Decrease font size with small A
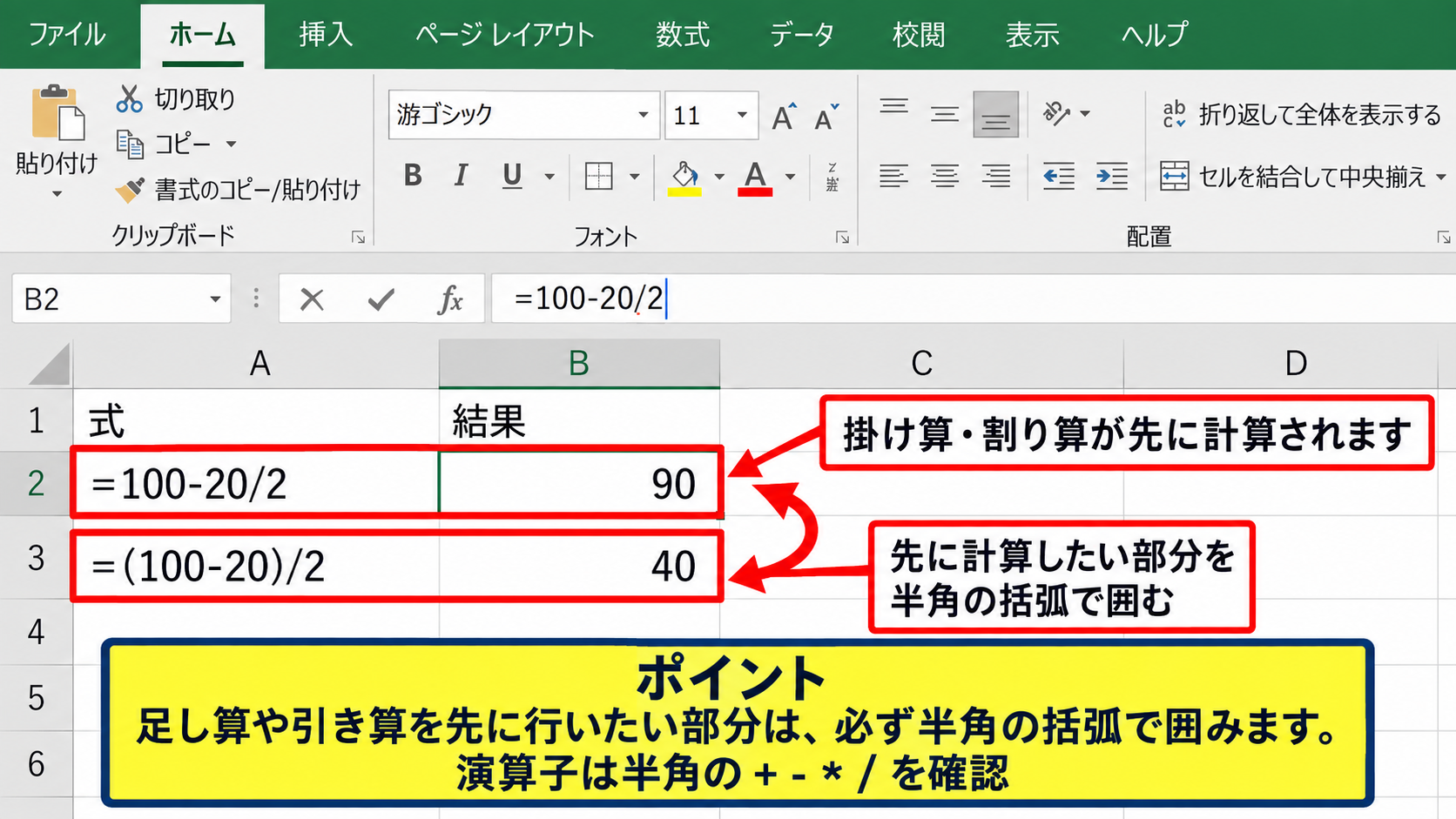The image size is (1456, 819). (x=826, y=116)
